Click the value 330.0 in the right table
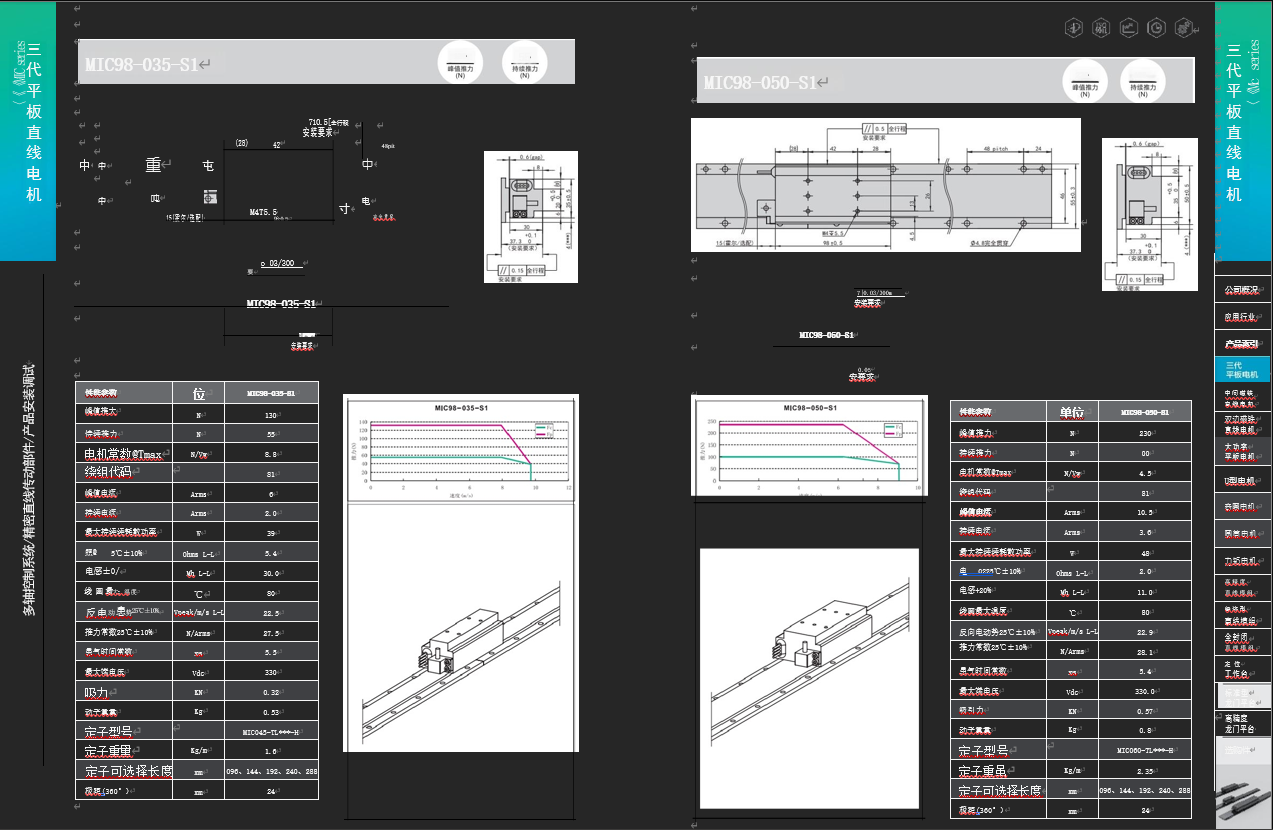 [x=1145, y=691]
